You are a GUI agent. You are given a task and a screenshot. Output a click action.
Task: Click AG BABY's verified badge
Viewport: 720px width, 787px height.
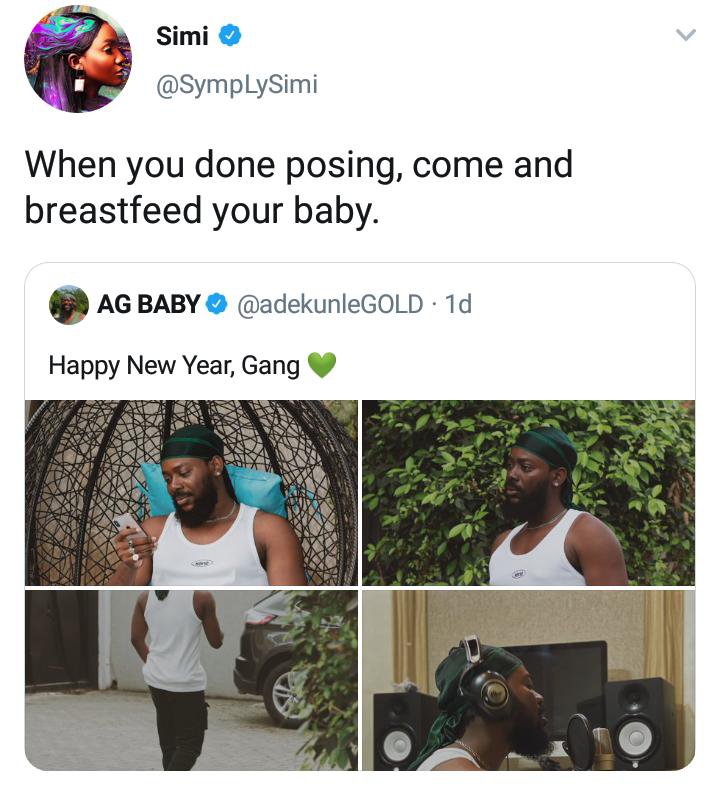point(217,304)
